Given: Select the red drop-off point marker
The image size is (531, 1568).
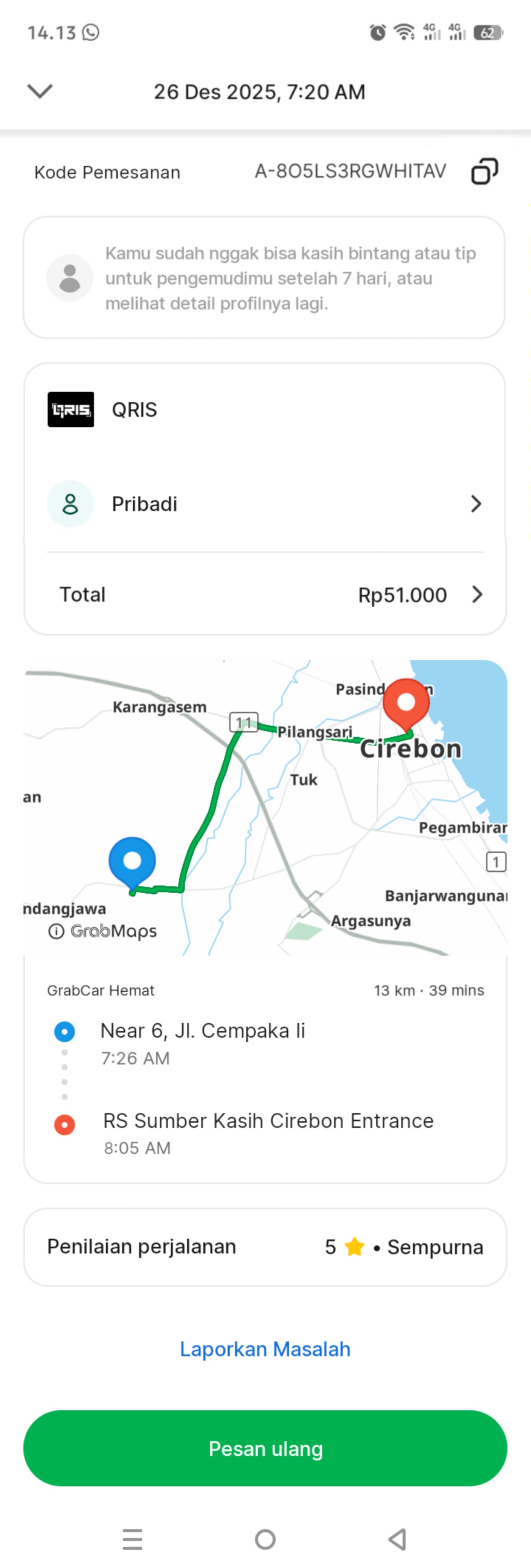Looking at the screenshot, I should point(64,1124).
